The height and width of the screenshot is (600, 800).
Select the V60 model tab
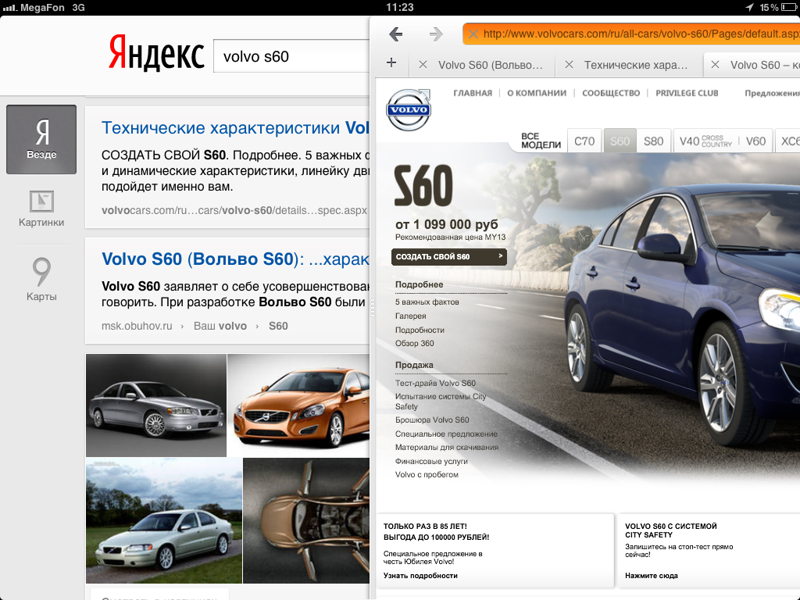pos(756,141)
